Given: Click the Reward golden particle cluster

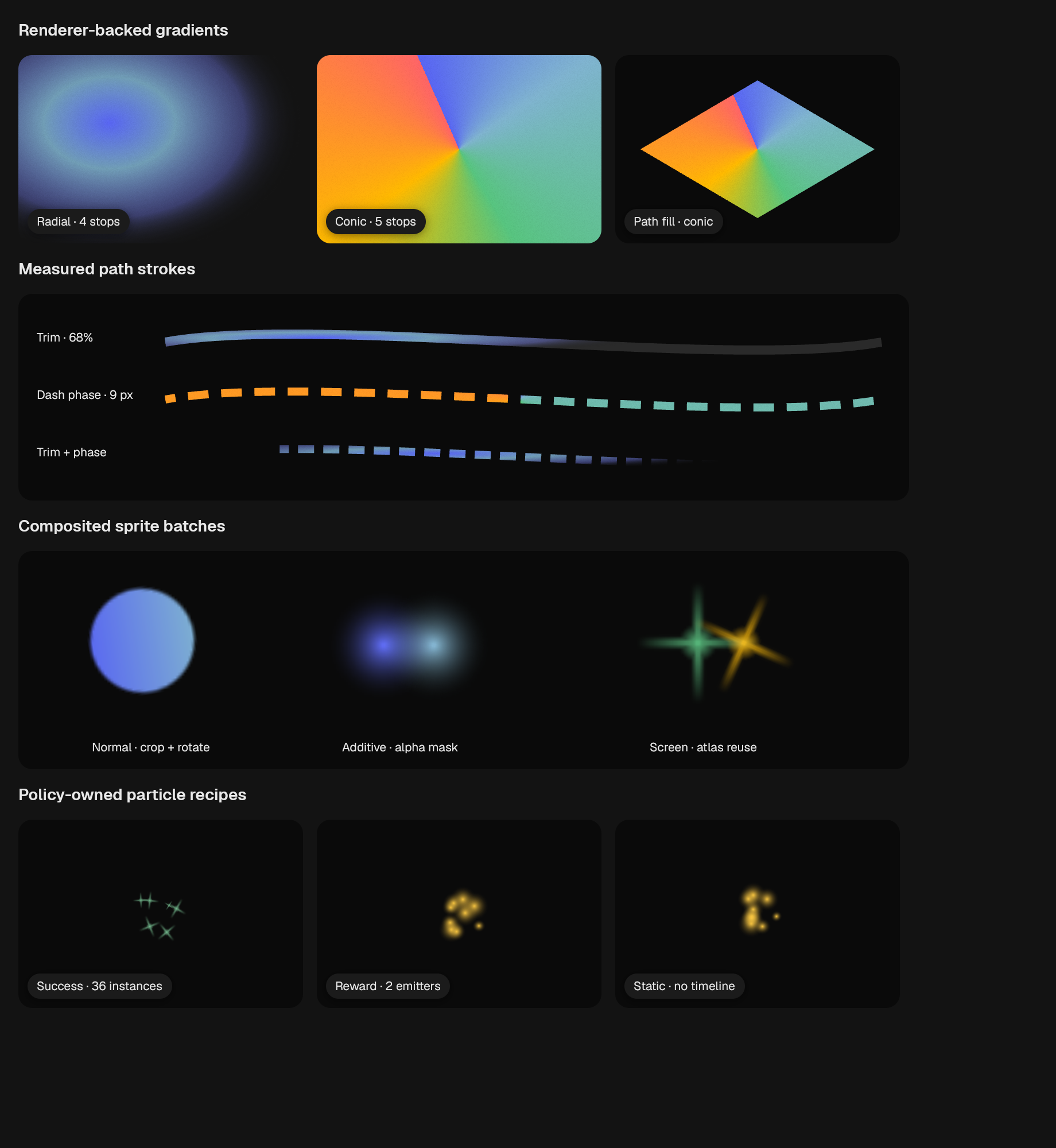Looking at the screenshot, I should click(x=463, y=914).
